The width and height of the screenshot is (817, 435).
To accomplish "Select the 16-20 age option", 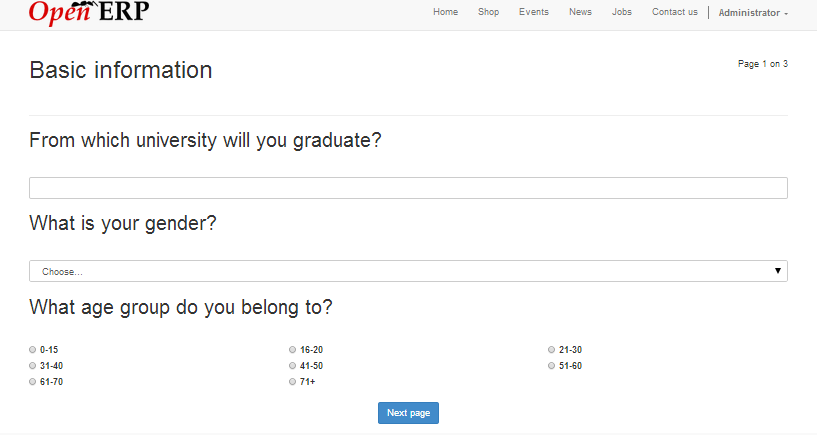I will 292,350.
